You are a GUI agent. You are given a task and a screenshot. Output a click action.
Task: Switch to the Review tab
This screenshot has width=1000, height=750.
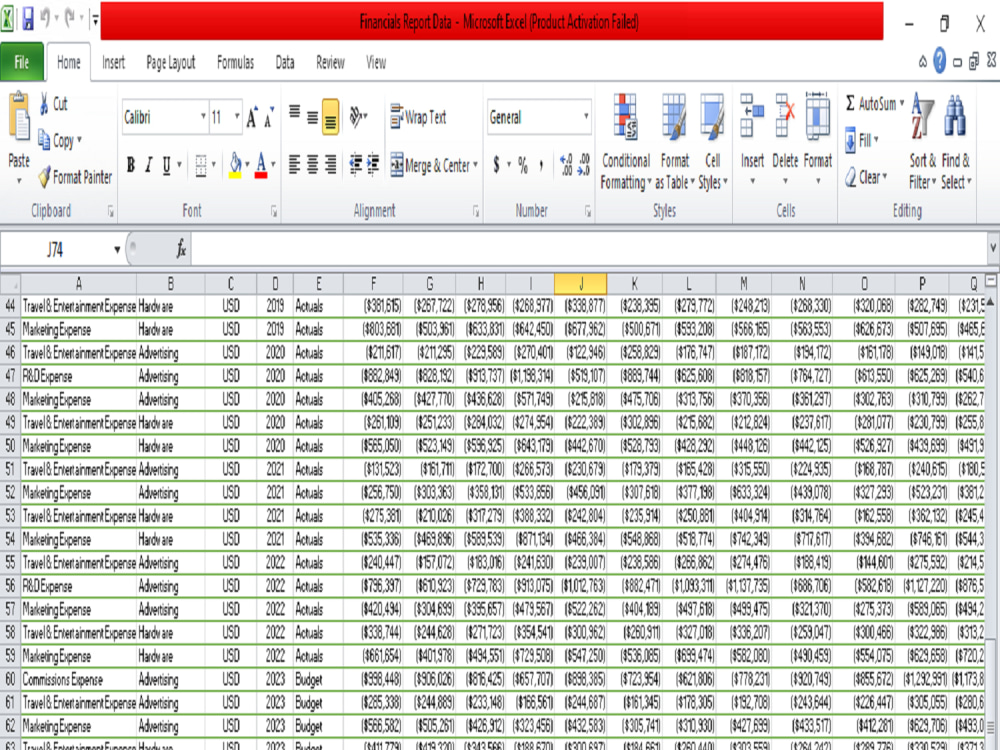coord(330,62)
